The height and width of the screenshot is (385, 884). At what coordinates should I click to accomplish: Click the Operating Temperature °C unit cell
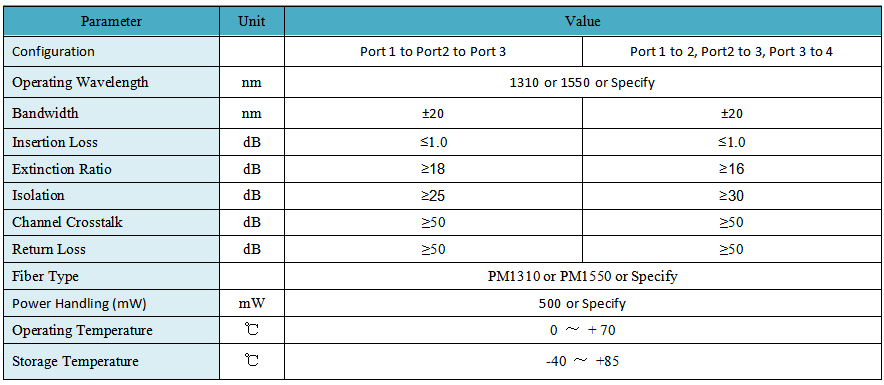tap(251, 330)
